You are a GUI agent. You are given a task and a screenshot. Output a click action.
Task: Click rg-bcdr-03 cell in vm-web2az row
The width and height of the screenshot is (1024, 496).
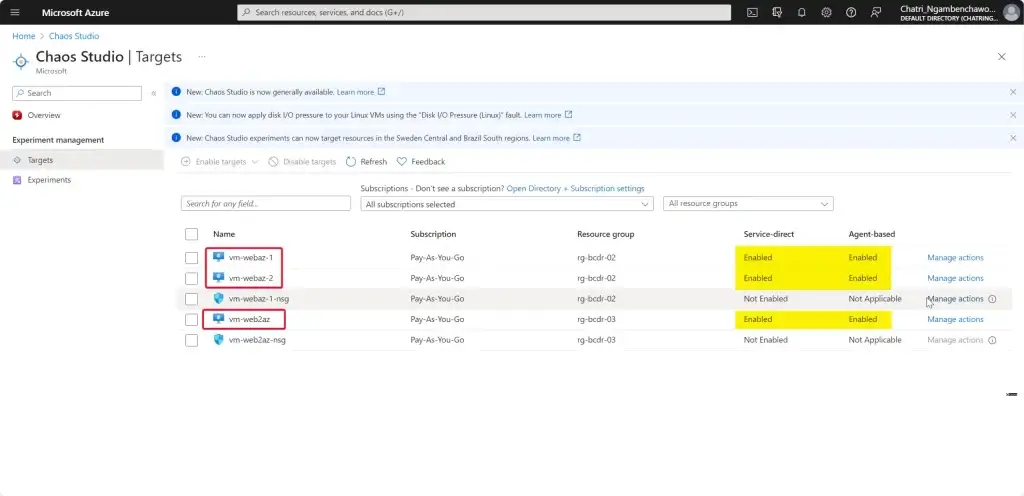pos(596,320)
